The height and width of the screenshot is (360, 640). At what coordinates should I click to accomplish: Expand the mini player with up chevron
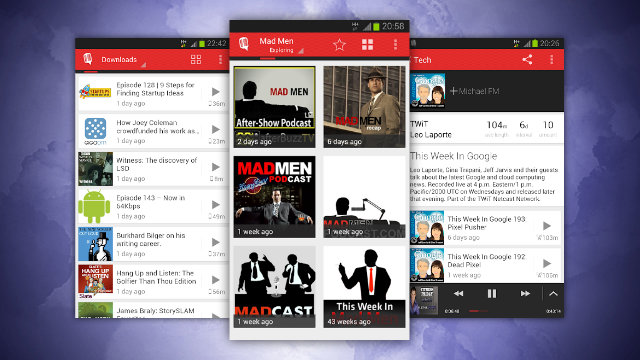click(x=553, y=293)
